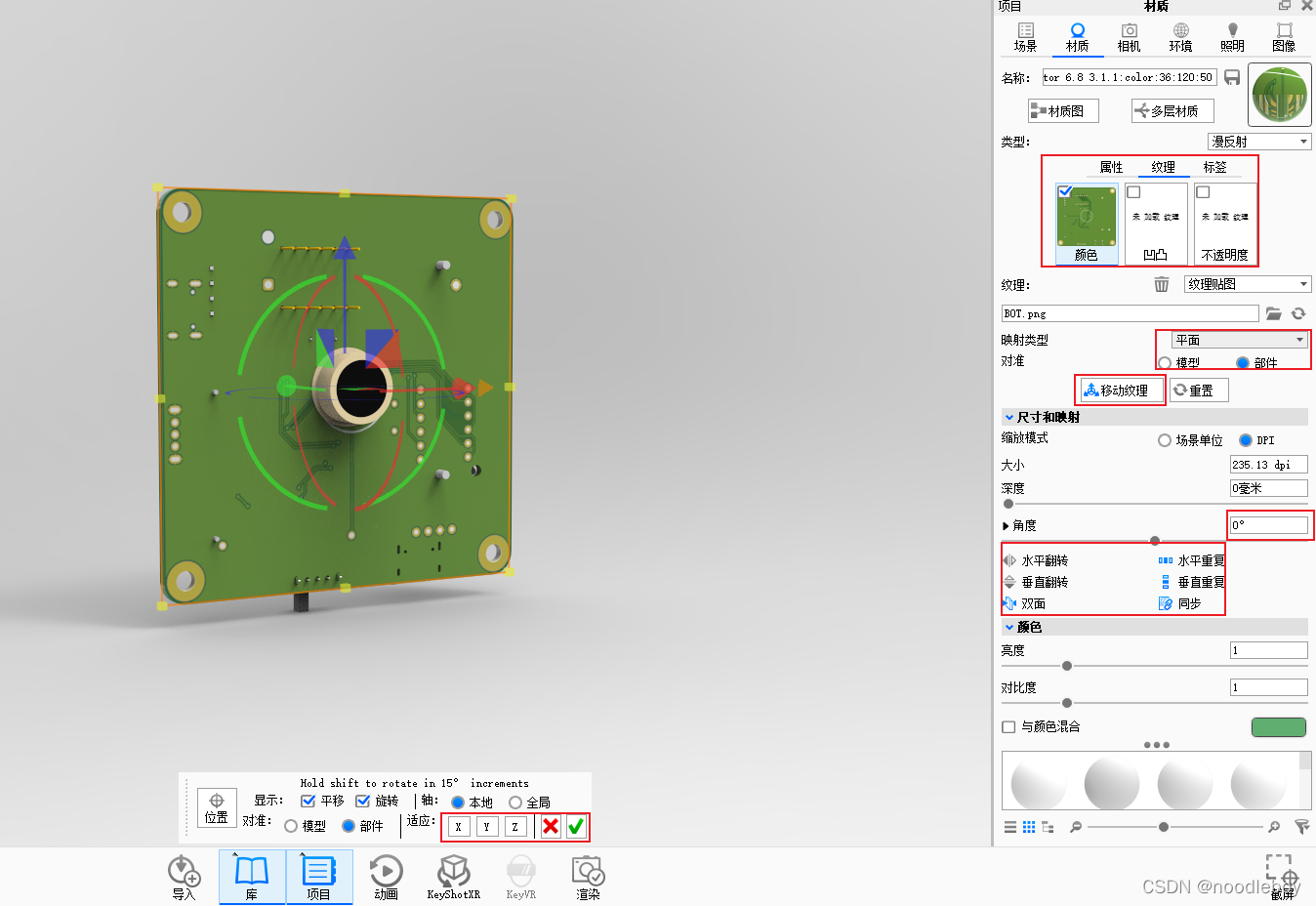The image size is (1316, 906).
Task: Browse for texture file with folder icon
Action: [1273, 313]
